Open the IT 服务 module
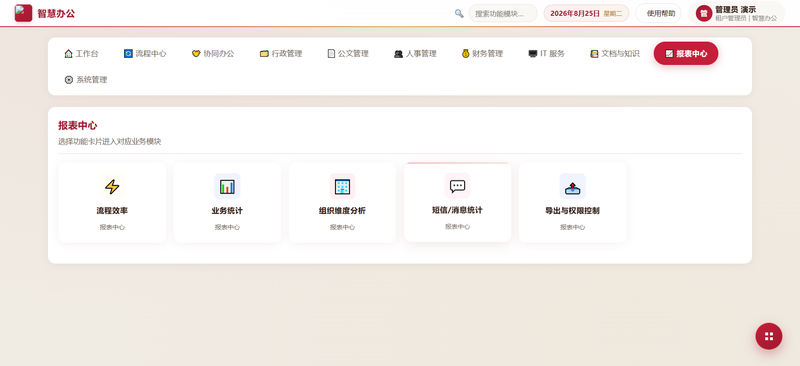 547,54
